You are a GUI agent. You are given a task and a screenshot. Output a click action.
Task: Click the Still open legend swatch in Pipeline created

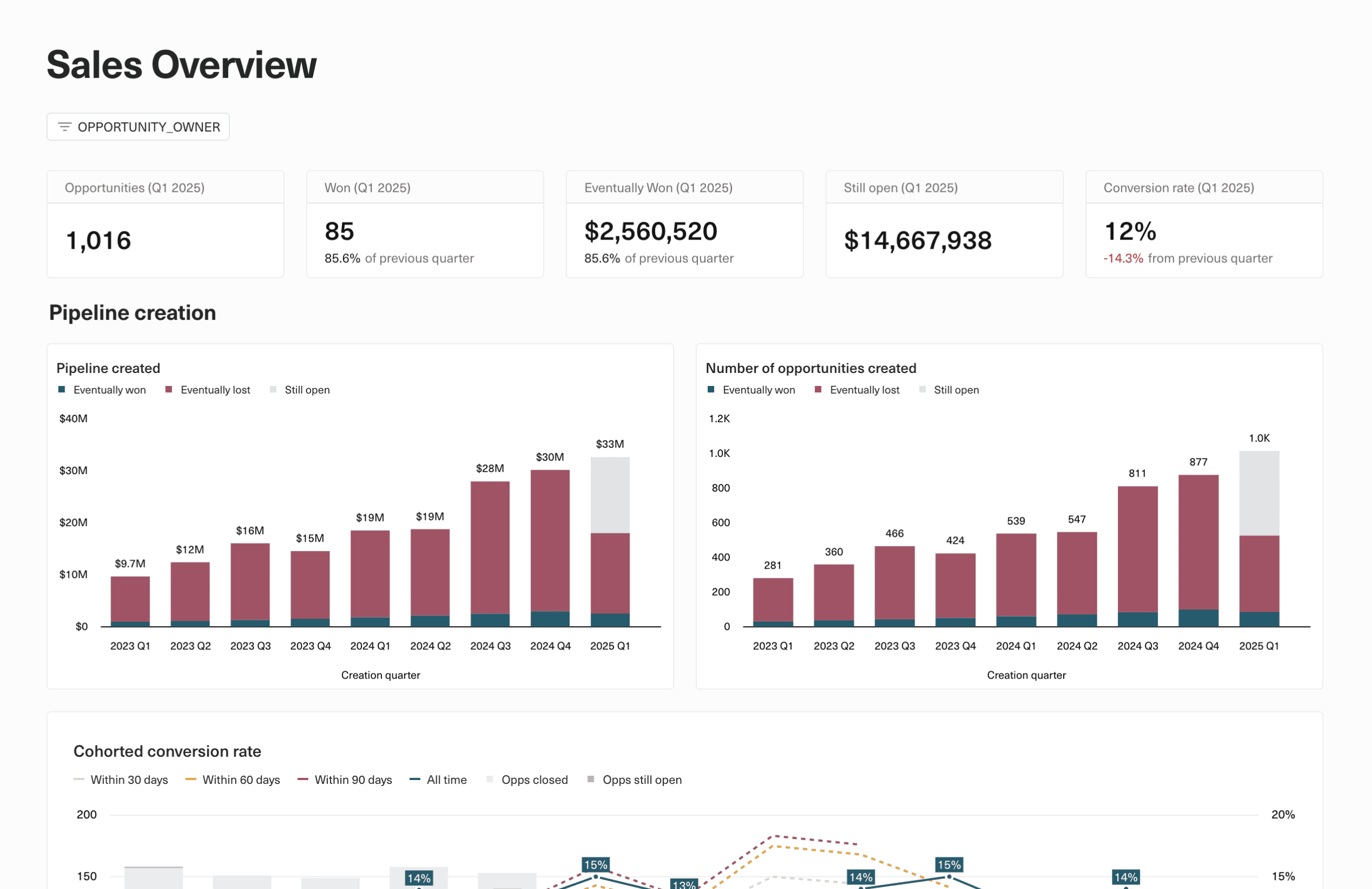coord(272,389)
